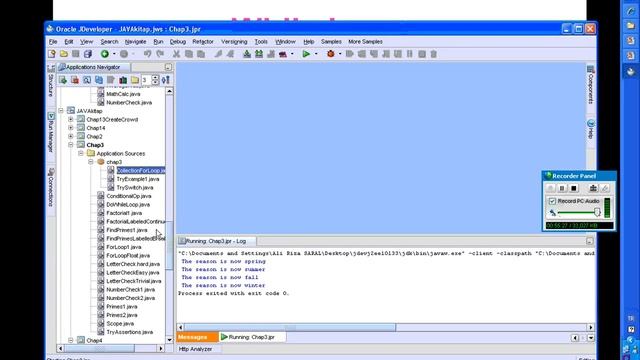Collapse the Application Sources folder

[81, 153]
